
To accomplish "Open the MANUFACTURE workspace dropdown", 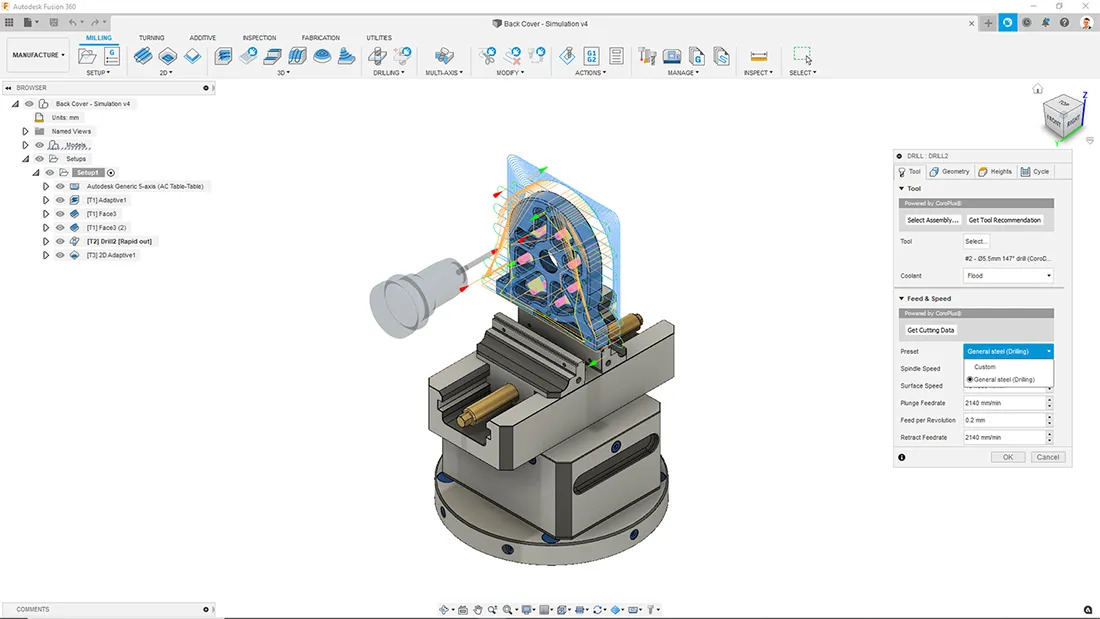I will click(38, 55).
